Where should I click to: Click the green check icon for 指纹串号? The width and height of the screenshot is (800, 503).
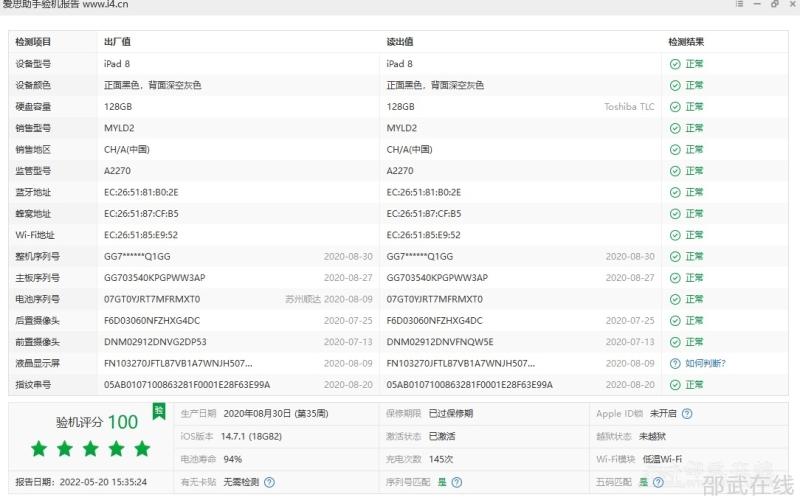(x=675, y=385)
